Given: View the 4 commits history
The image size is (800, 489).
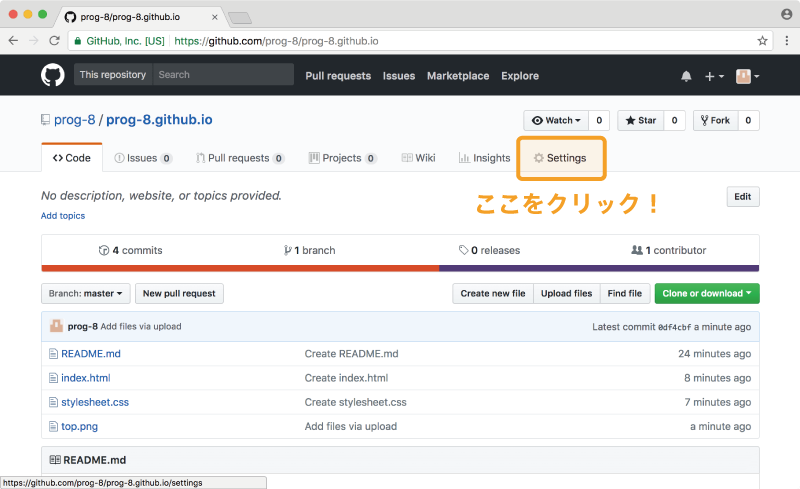Looking at the screenshot, I should click(131, 251).
